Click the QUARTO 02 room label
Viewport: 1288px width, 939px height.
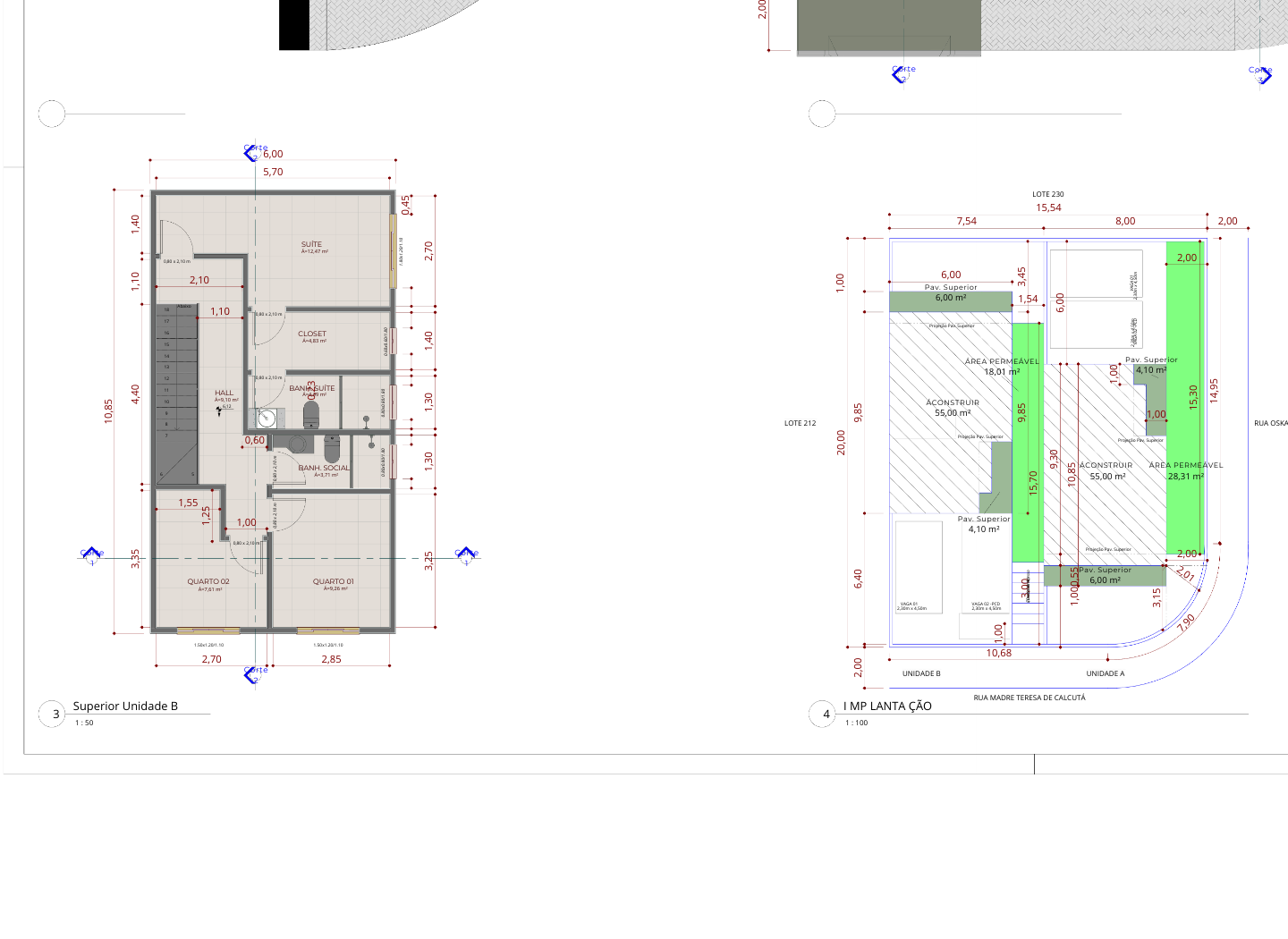tap(208, 581)
